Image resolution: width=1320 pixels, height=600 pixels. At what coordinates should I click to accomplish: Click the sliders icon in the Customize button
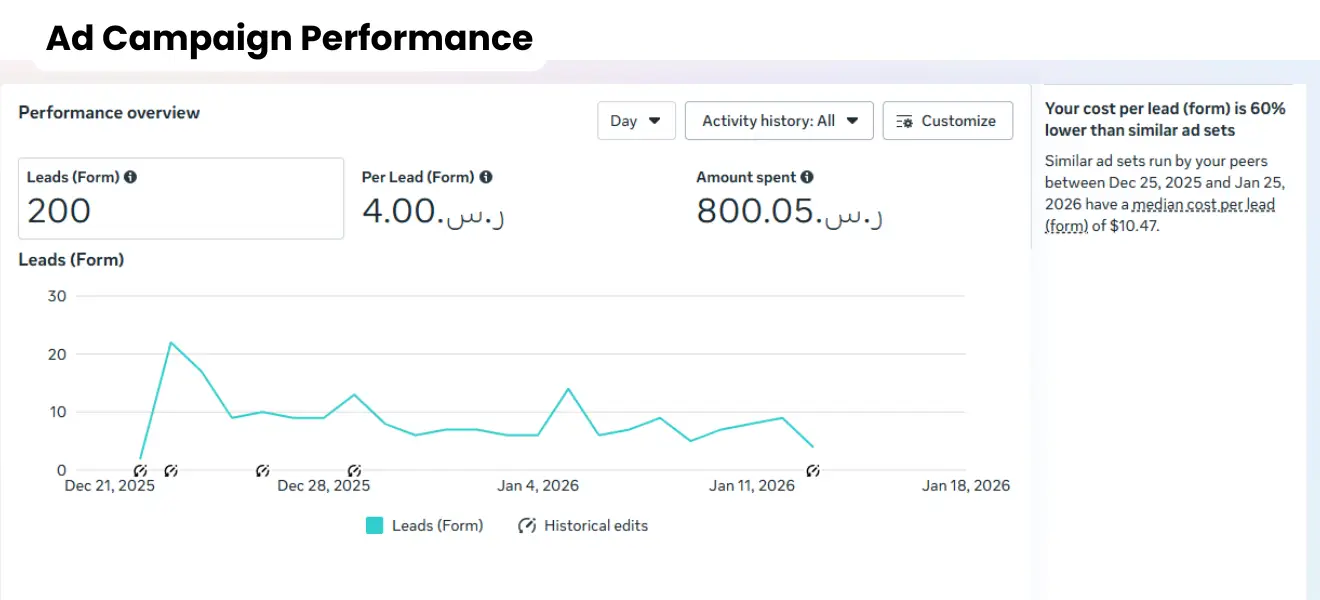(x=904, y=121)
